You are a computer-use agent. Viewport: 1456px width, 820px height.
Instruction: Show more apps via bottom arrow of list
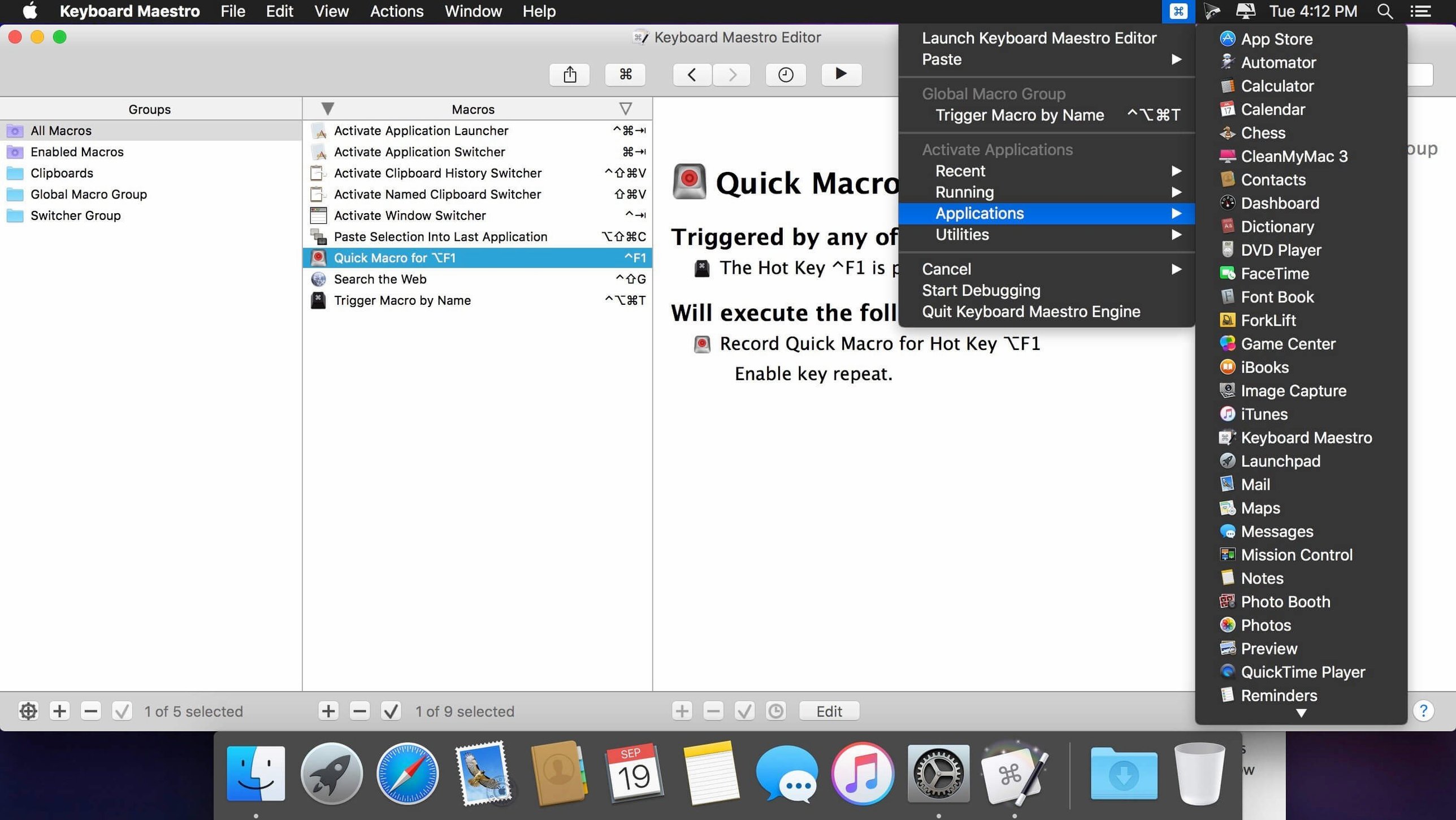(x=1301, y=713)
